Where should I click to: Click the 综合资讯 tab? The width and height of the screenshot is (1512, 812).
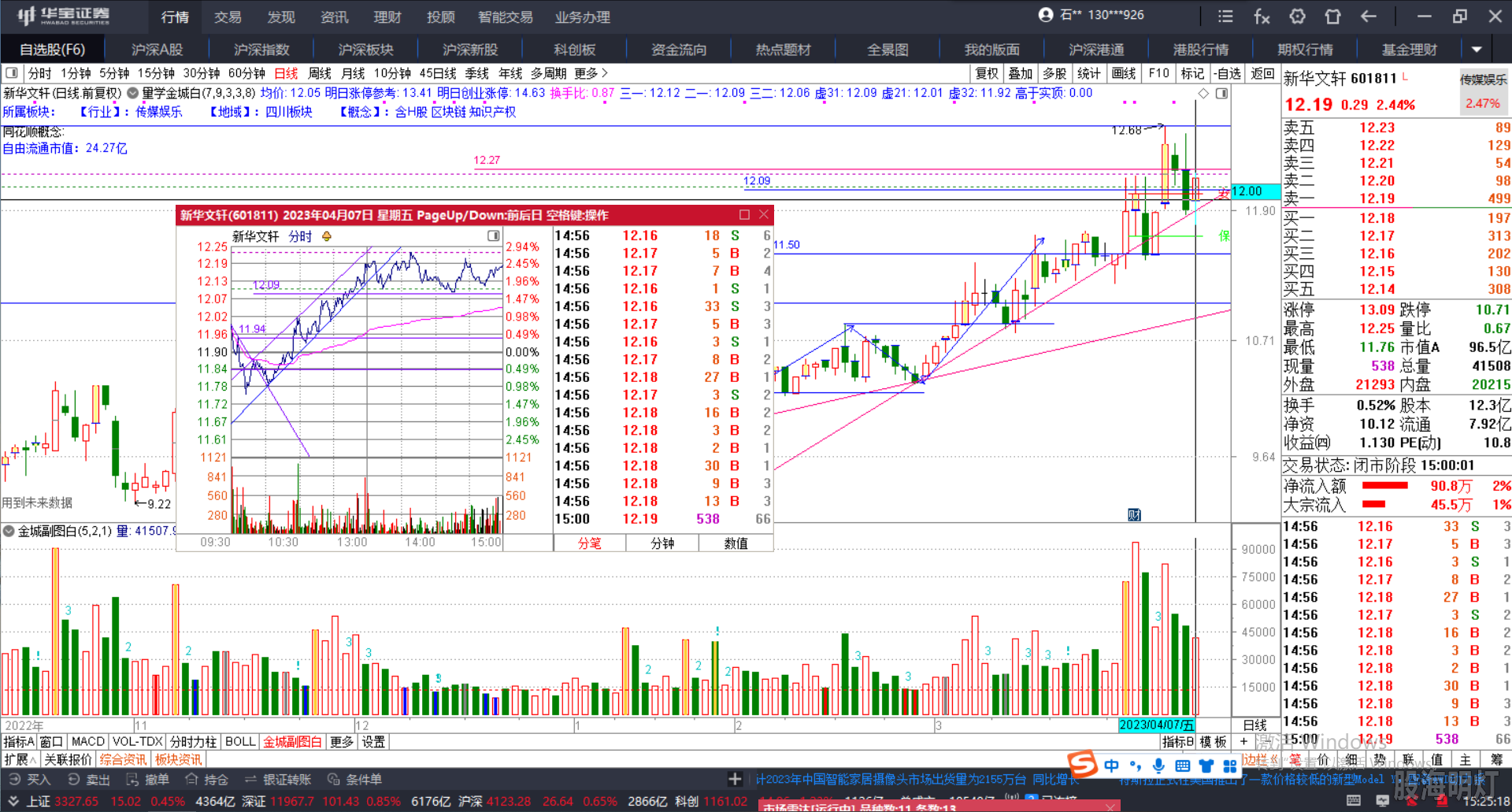[x=124, y=759]
